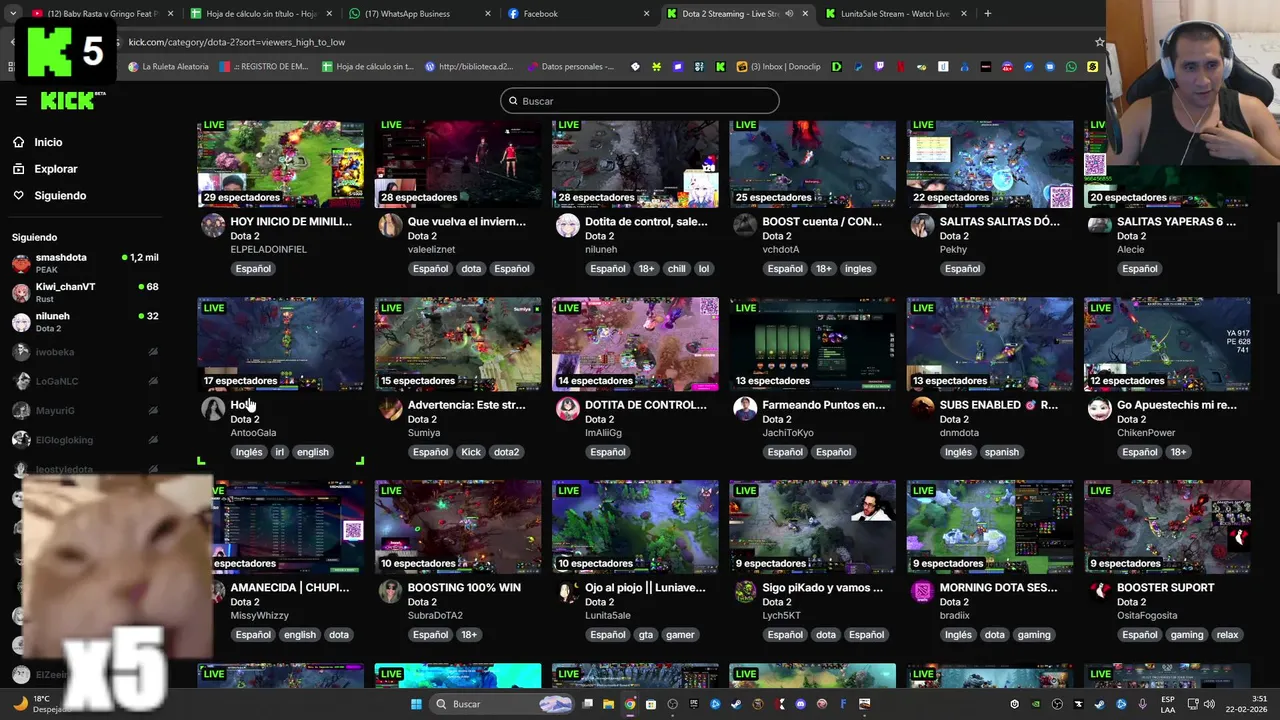Open the (3) Inbox Donoclip bookmark
This screenshot has width=1280, height=720.
(x=778, y=67)
